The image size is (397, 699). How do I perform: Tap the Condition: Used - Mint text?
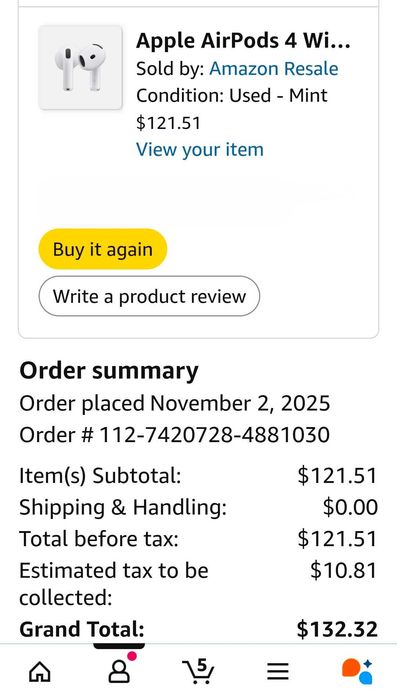232,95
